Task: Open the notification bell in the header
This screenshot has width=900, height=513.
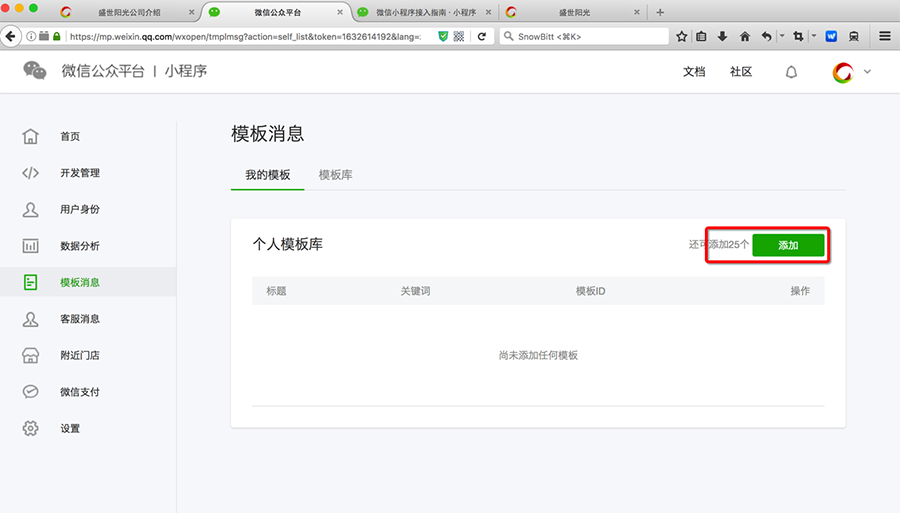Action: pyautogui.click(x=792, y=72)
